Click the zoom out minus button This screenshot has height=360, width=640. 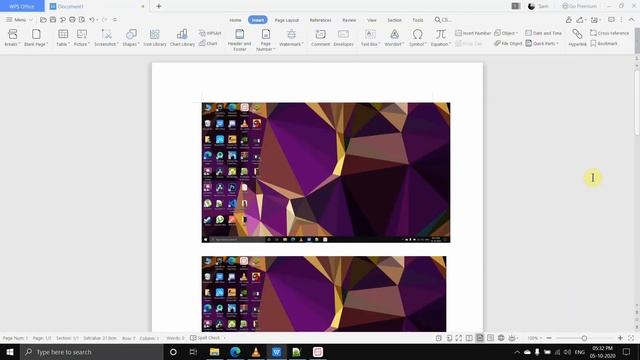549,338
